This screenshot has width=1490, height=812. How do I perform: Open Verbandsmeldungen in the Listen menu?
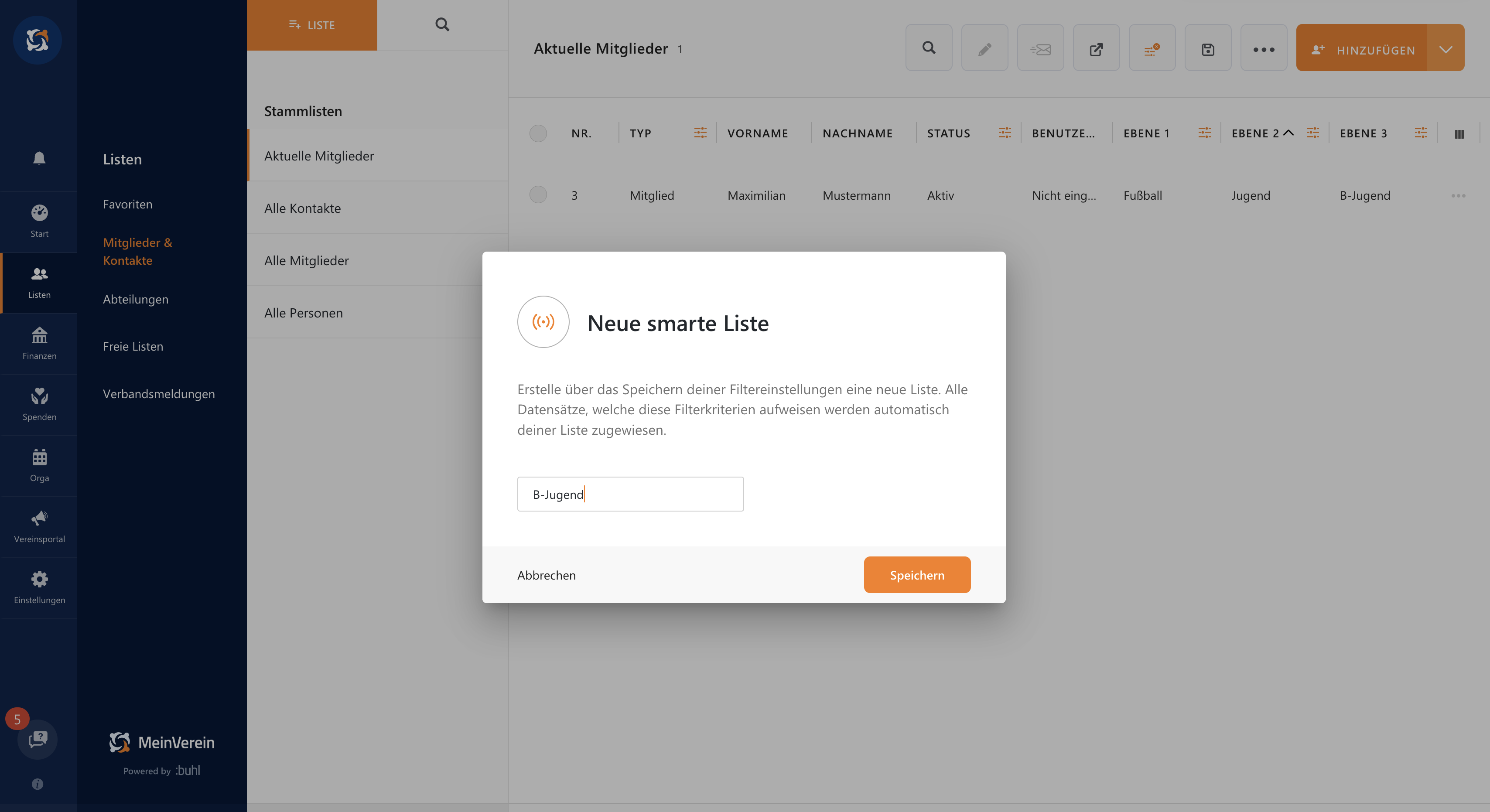coord(158,394)
